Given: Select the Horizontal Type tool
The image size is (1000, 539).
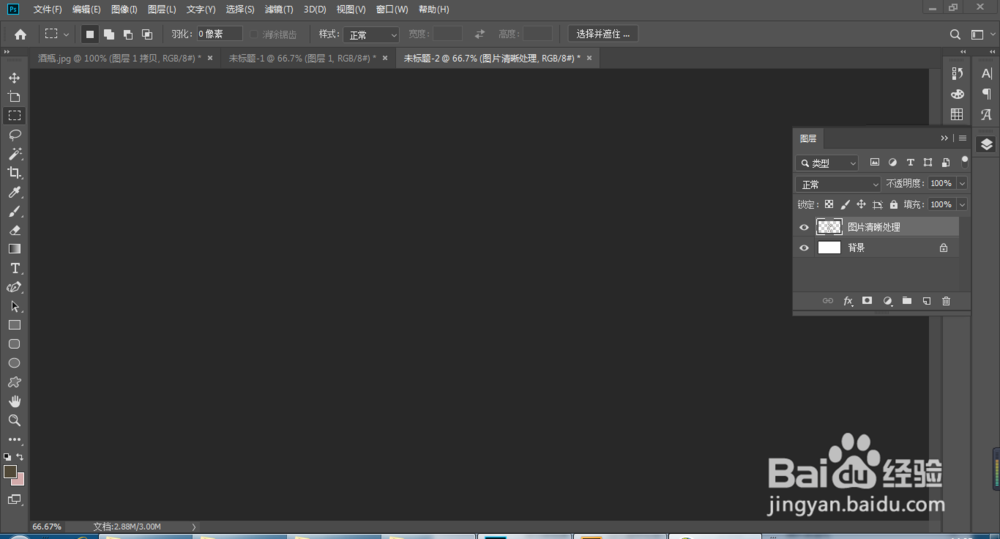Looking at the screenshot, I should [14, 268].
